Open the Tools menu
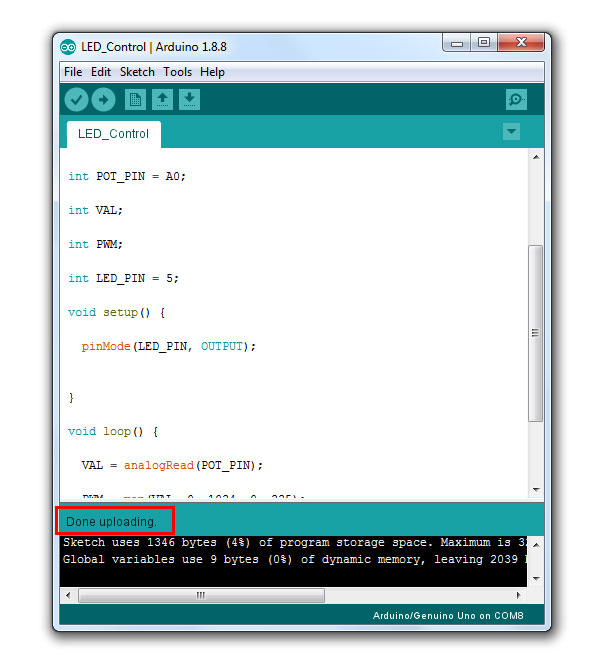 (178, 72)
